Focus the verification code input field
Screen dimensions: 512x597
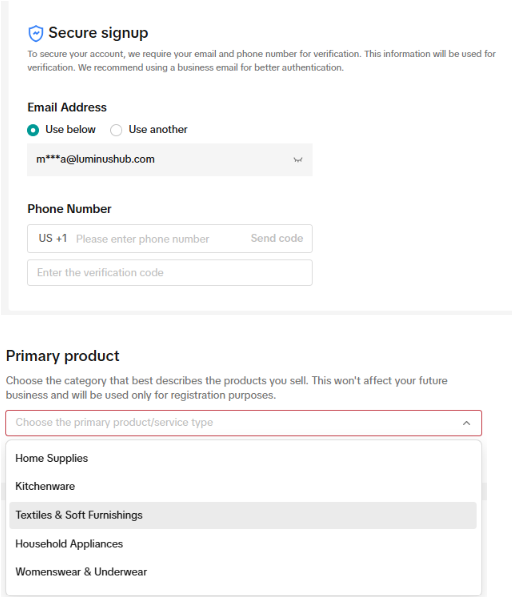click(170, 273)
